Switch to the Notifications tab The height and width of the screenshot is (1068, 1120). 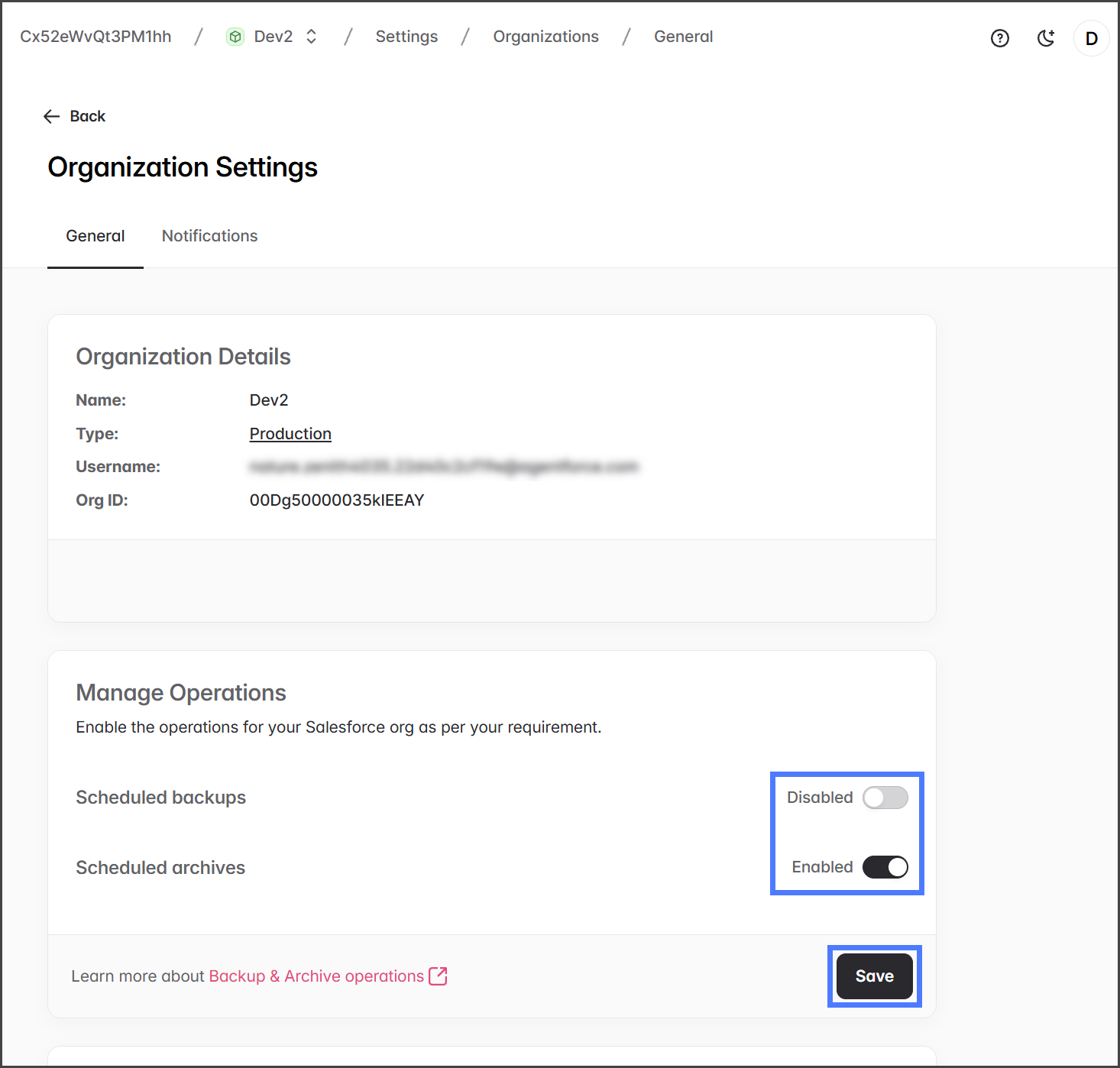pyautogui.click(x=209, y=236)
